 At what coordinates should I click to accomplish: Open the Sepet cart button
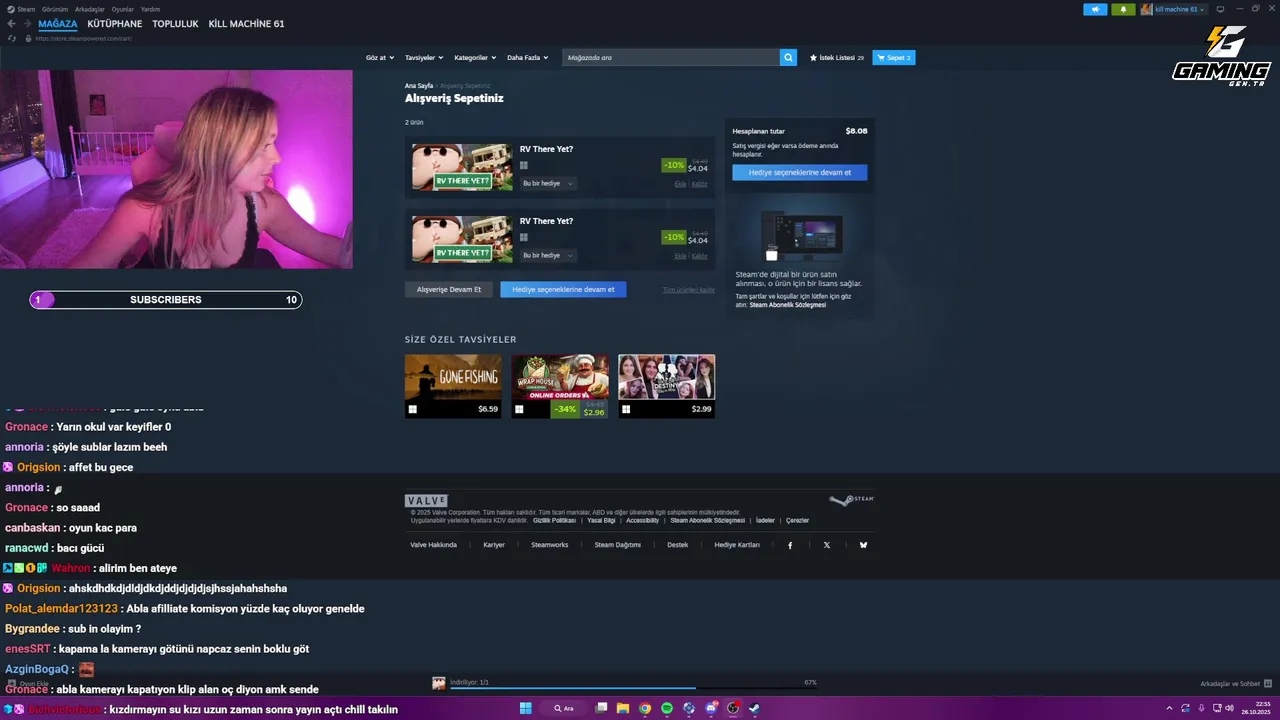point(894,58)
